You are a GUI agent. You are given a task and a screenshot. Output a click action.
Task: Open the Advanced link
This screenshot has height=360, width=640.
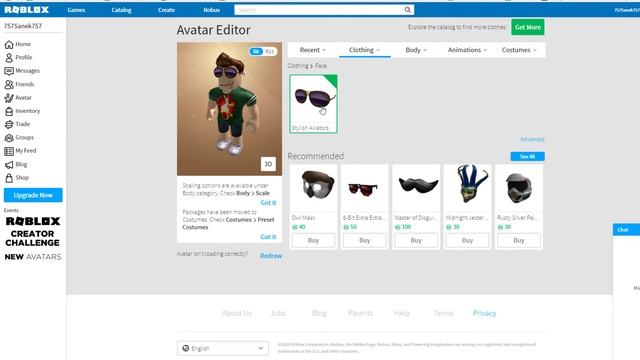coord(532,139)
